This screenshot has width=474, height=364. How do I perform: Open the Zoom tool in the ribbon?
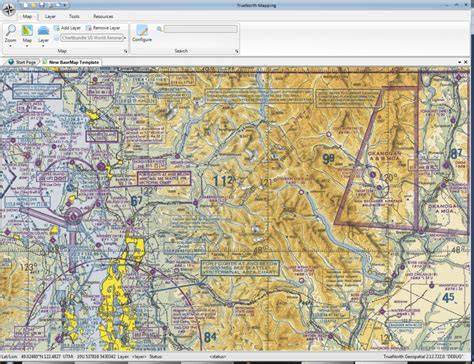[x=11, y=33]
